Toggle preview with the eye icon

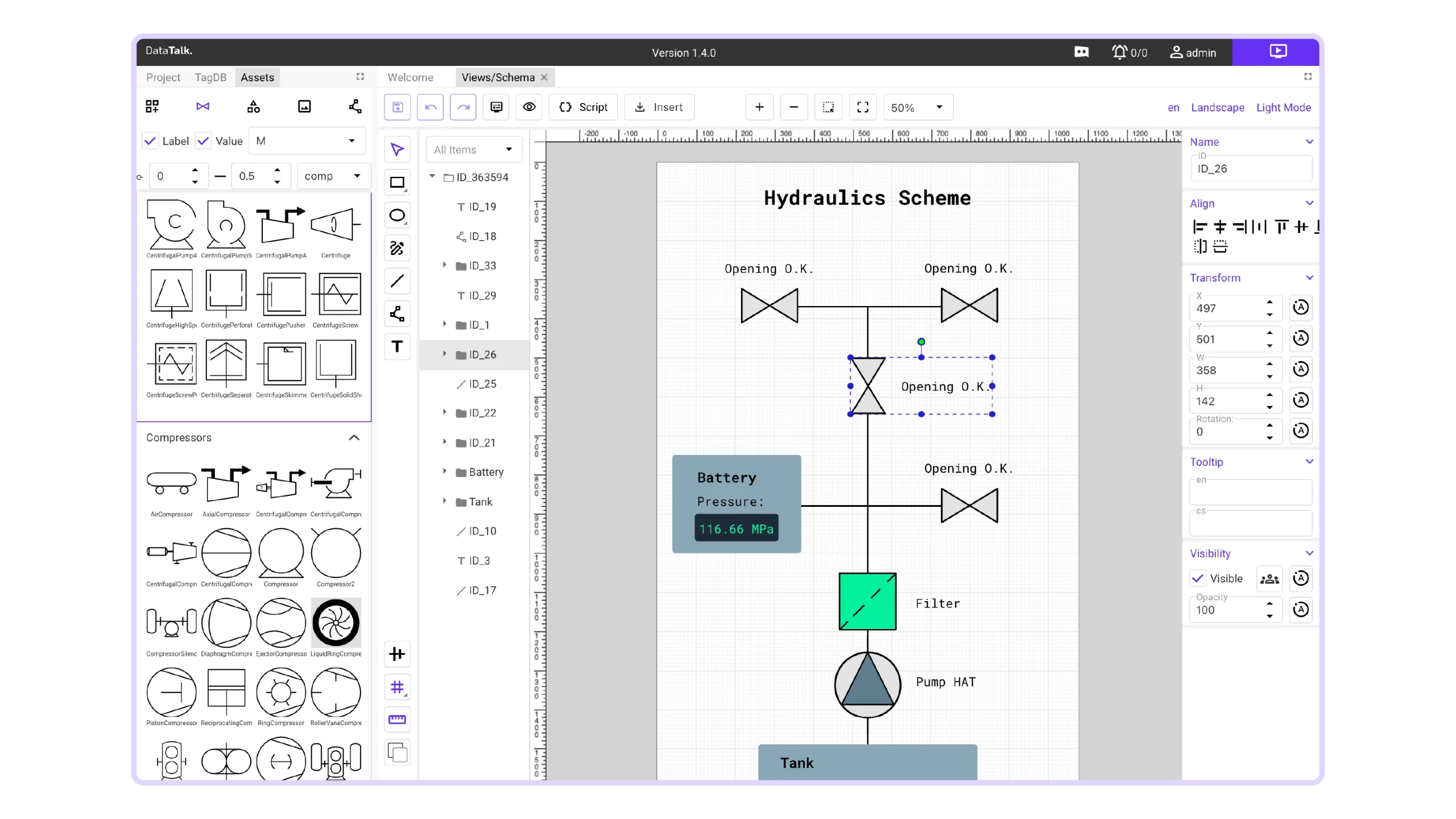coord(530,107)
